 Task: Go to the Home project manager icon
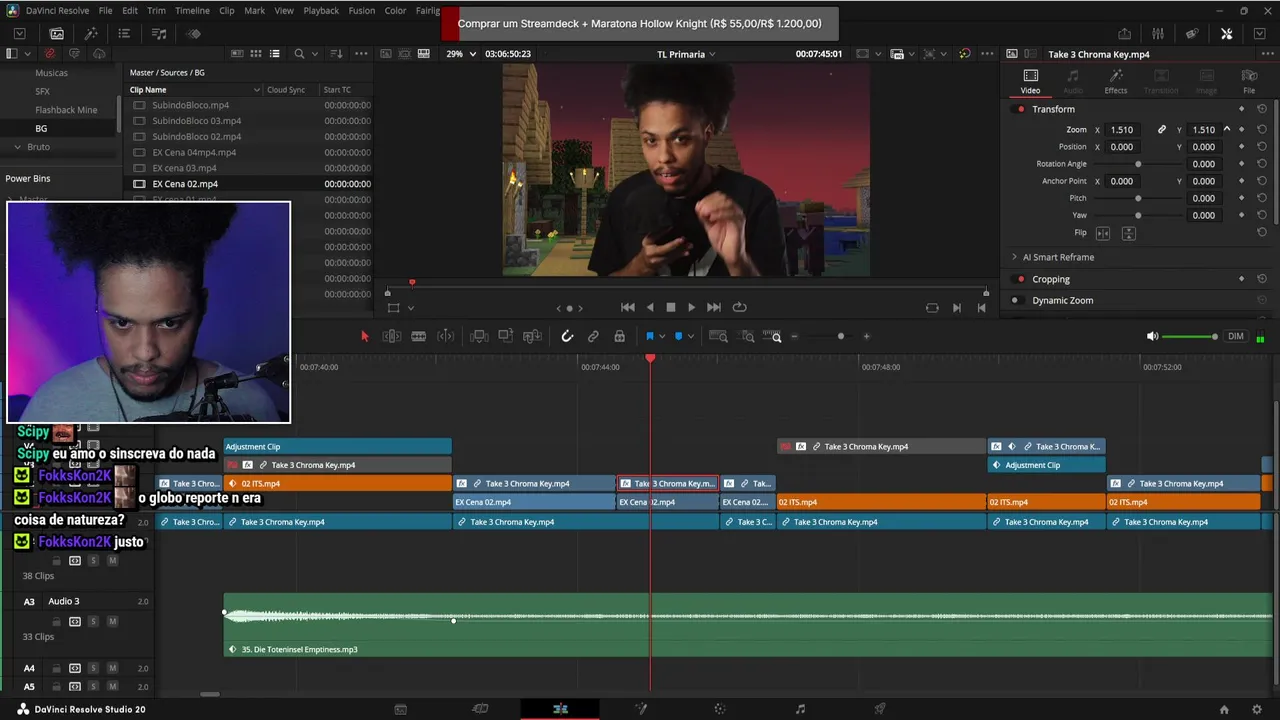point(1224,709)
